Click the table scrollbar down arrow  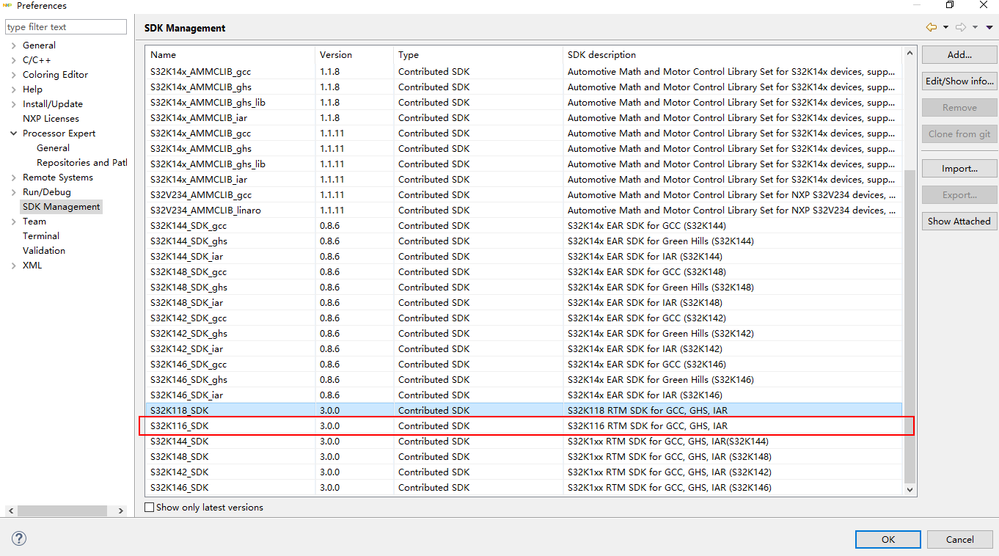click(x=910, y=490)
